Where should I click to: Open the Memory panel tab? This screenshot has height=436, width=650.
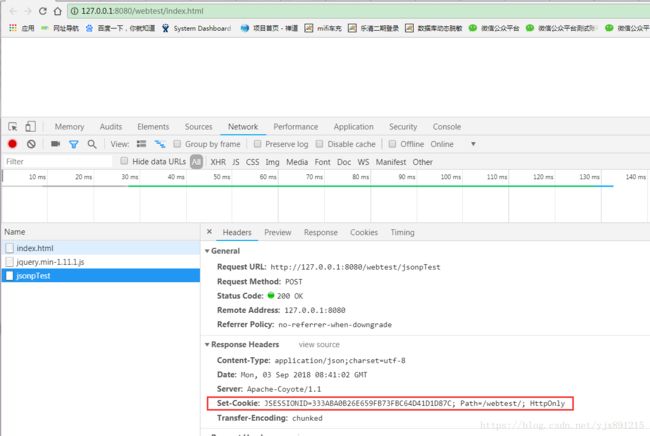pyautogui.click(x=69, y=127)
